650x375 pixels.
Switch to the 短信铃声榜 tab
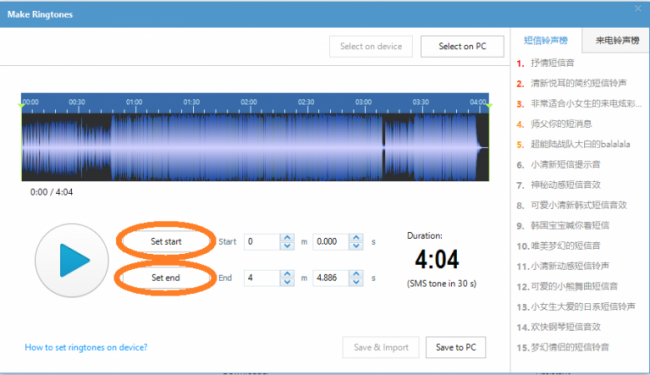click(x=546, y=40)
